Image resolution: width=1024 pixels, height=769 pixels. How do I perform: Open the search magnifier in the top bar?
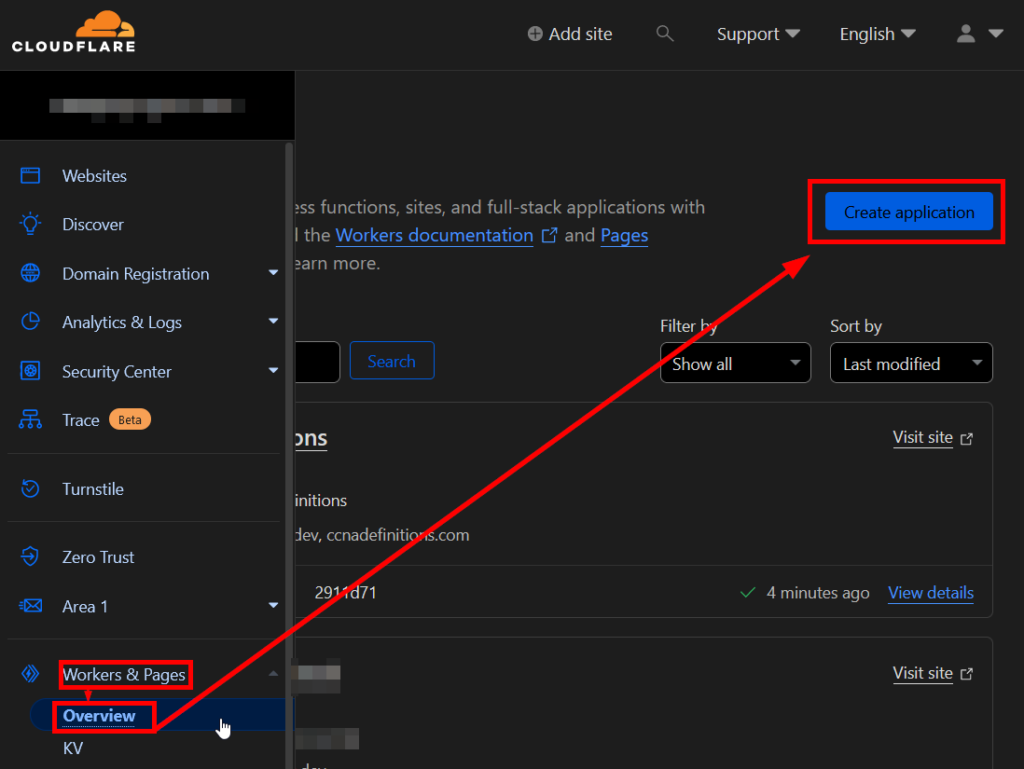pyautogui.click(x=664, y=33)
